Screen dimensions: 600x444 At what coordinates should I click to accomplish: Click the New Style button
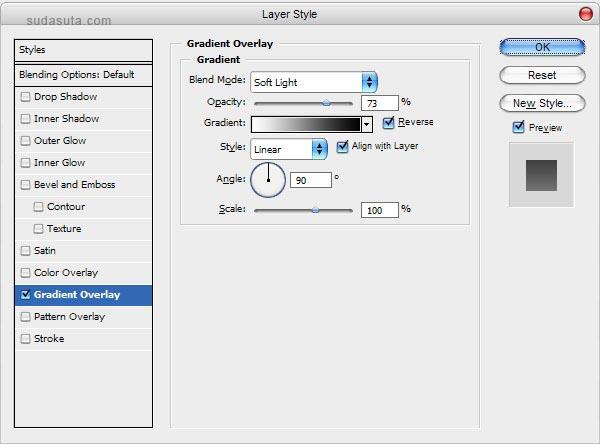[542, 103]
